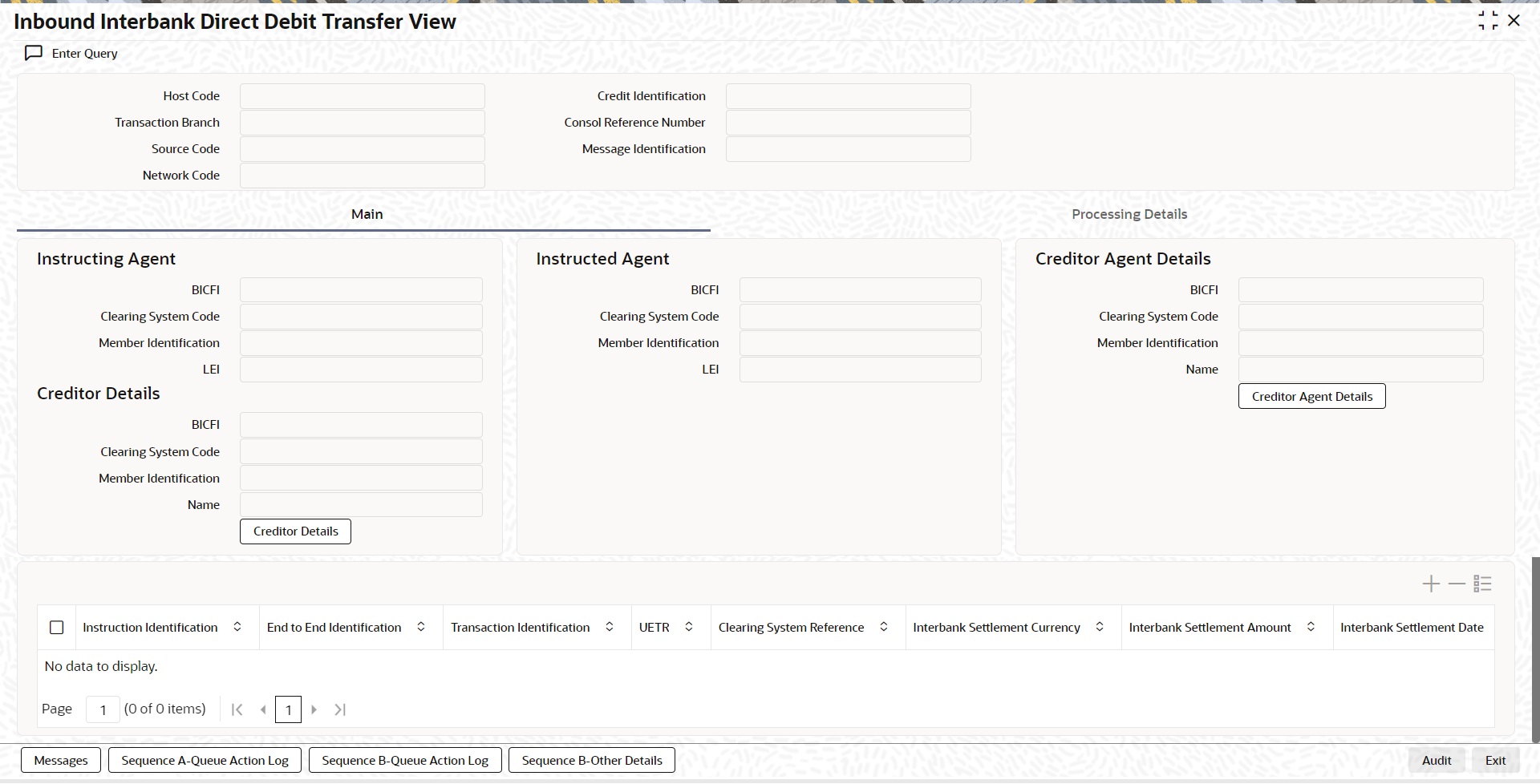Sort by Interbank Settlement Currency arrows

point(1100,627)
